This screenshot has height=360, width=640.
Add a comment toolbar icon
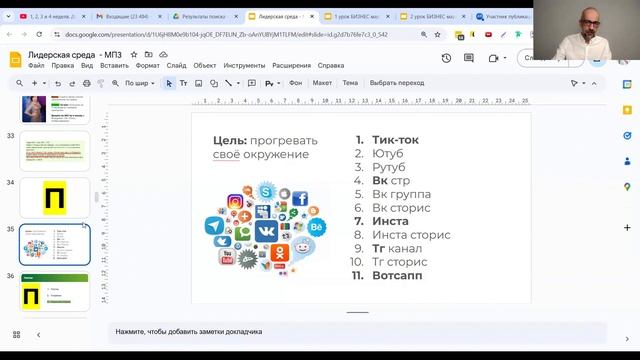click(252, 83)
